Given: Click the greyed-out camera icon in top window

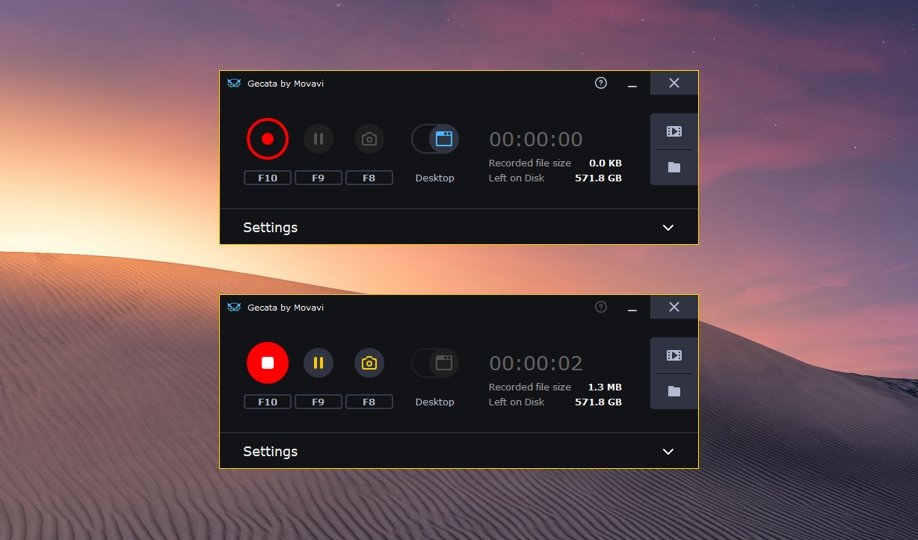Looking at the screenshot, I should pyautogui.click(x=369, y=139).
